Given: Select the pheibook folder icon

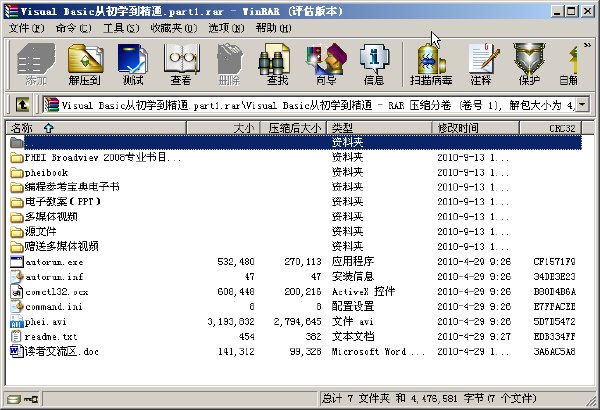Looking at the screenshot, I should click(x=17, y=172).
